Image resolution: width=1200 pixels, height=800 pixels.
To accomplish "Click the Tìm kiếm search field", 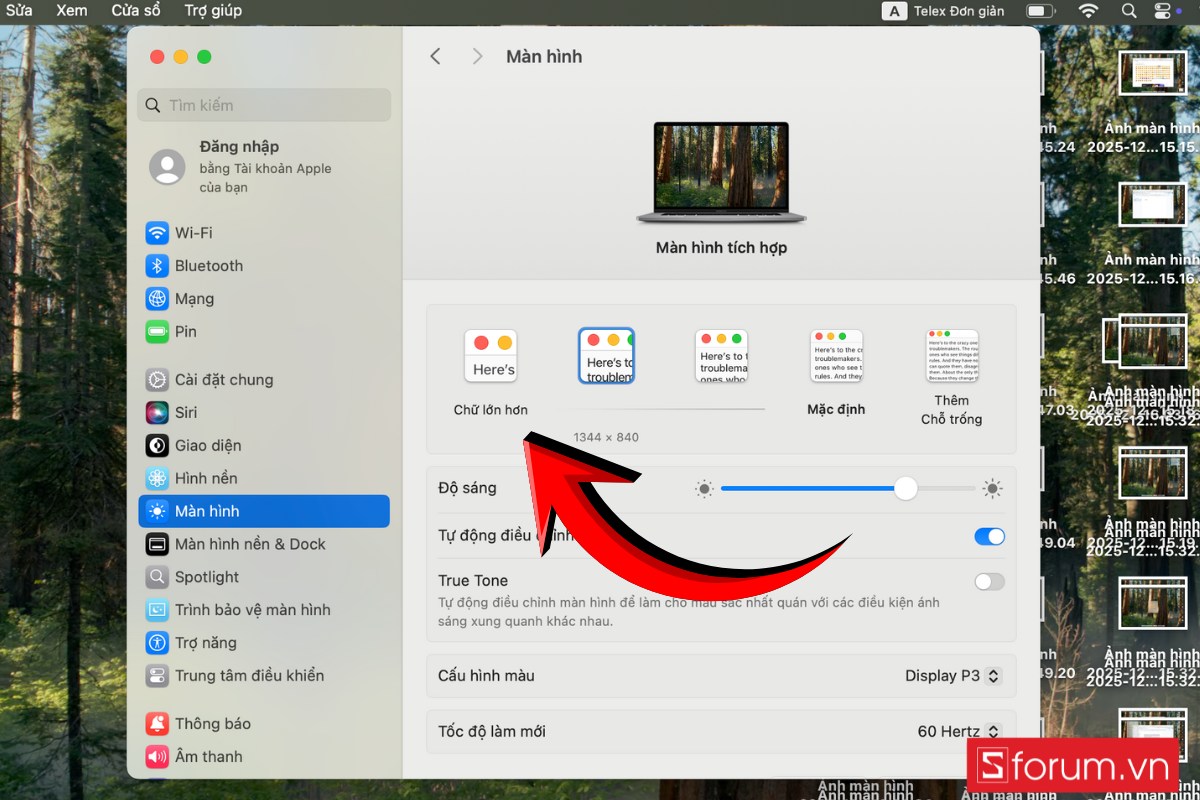I will pos(265,105).
